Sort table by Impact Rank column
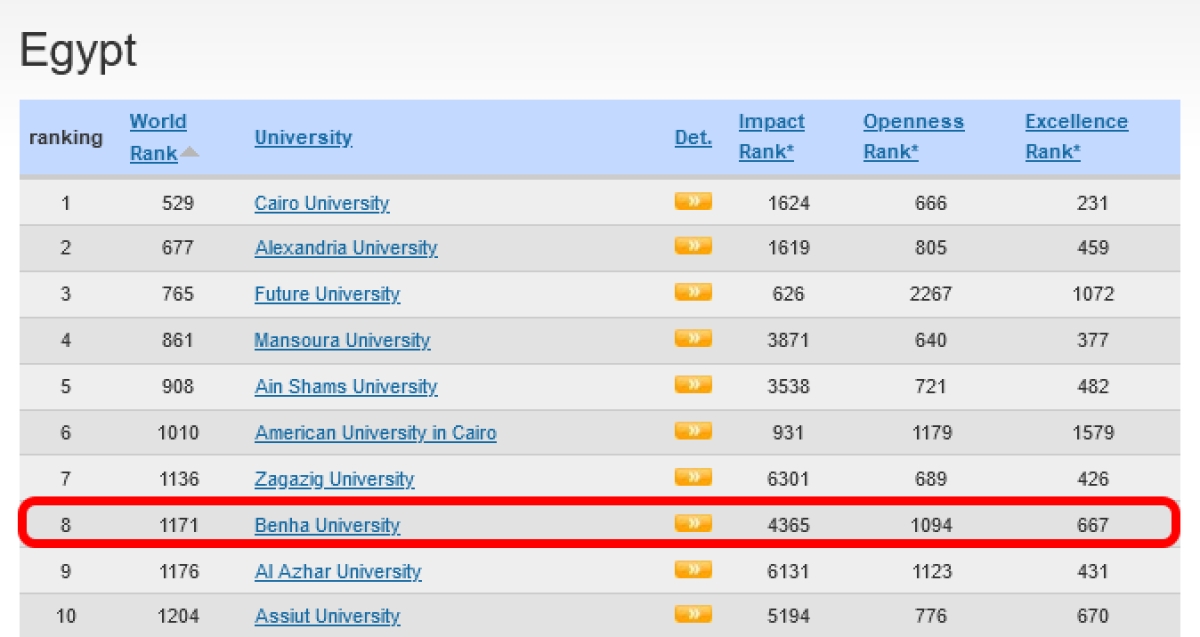 (771, 137)
